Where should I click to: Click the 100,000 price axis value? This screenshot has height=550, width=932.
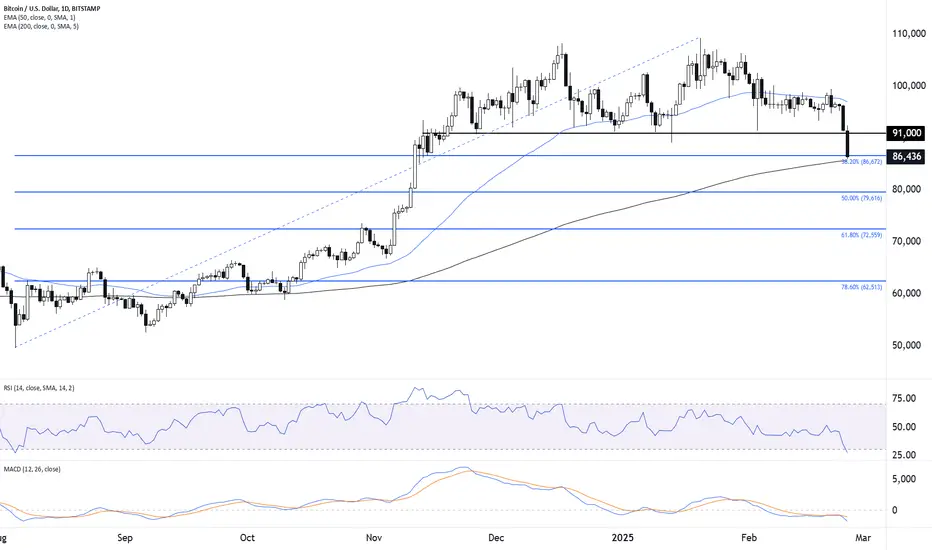[909, 86]
